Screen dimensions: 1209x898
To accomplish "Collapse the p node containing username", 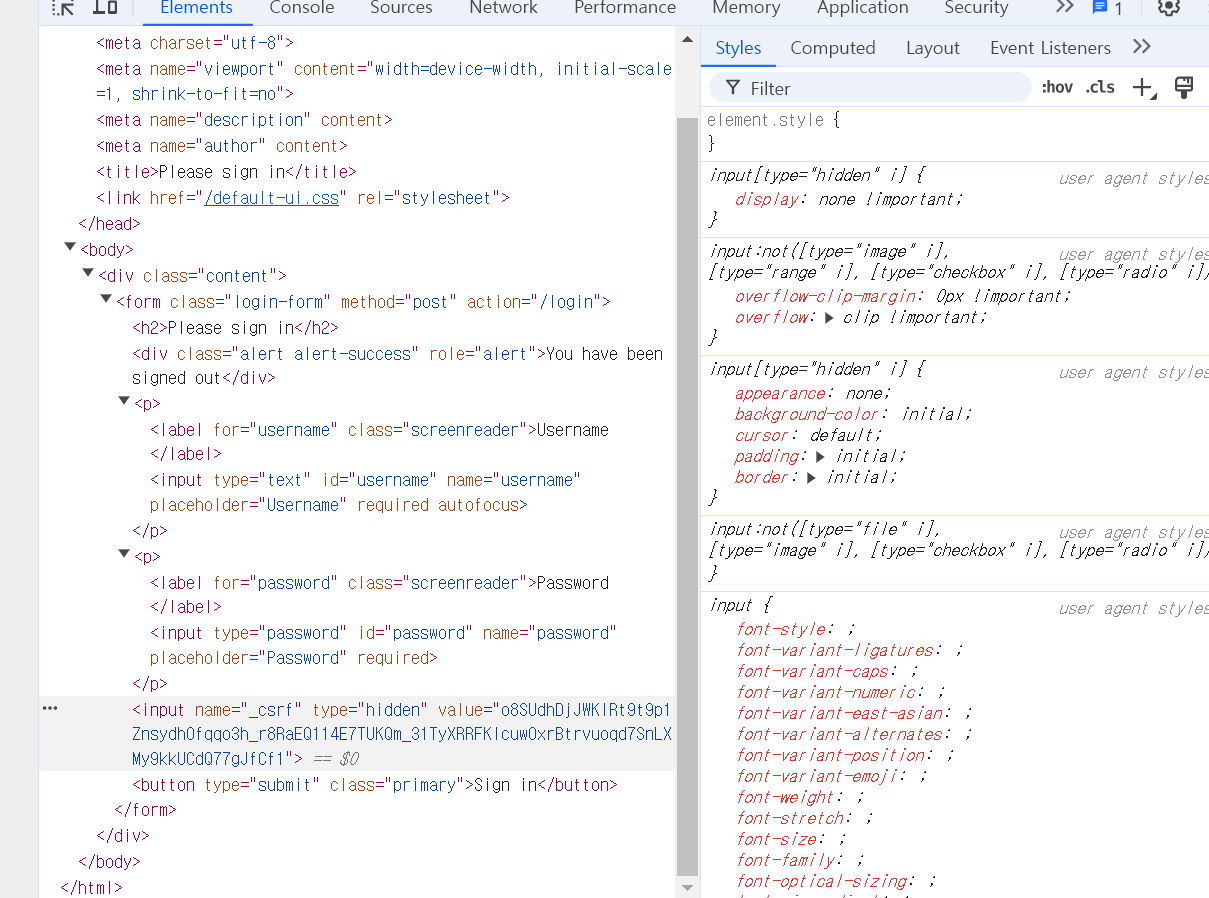I will tap(124, 401).
